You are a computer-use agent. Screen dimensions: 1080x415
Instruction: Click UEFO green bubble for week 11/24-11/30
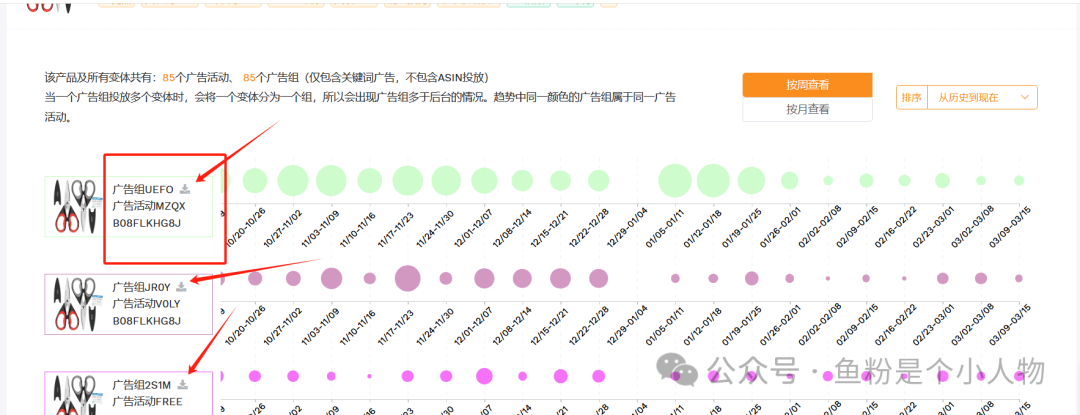[x=446, y=180]
